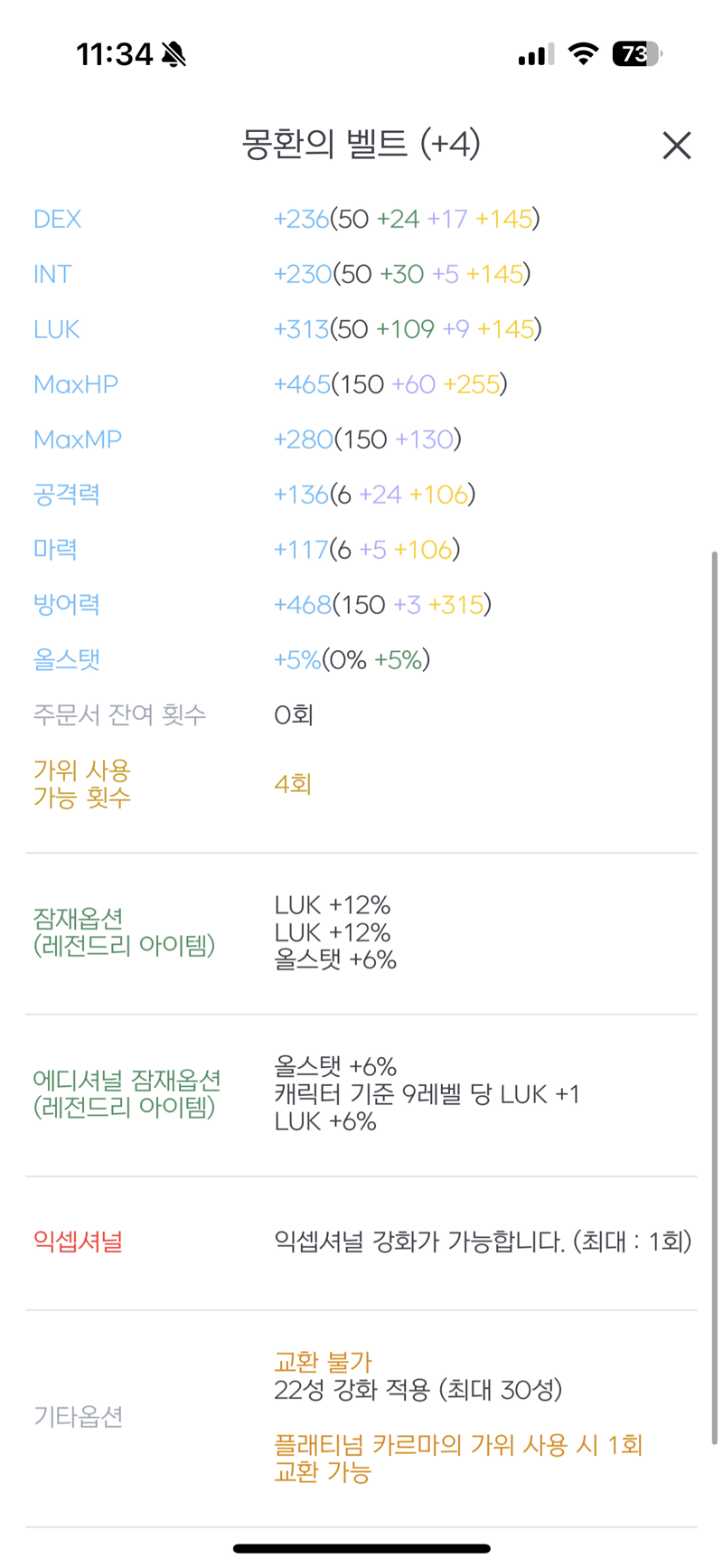Tap the 가위 사용 가능 횟수 label
The width and height of the screenshot is (723, 1568).
[82, 784]
